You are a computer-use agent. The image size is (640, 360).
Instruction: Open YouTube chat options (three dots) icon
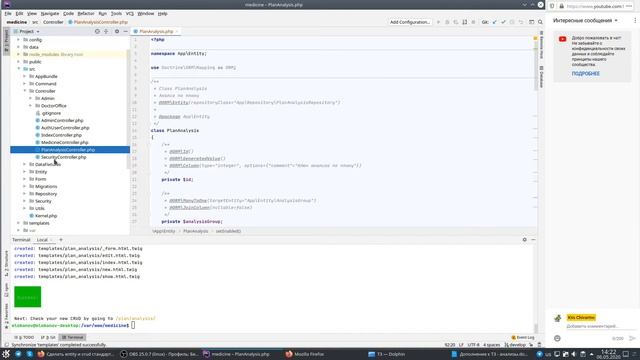tap(635, 20)
